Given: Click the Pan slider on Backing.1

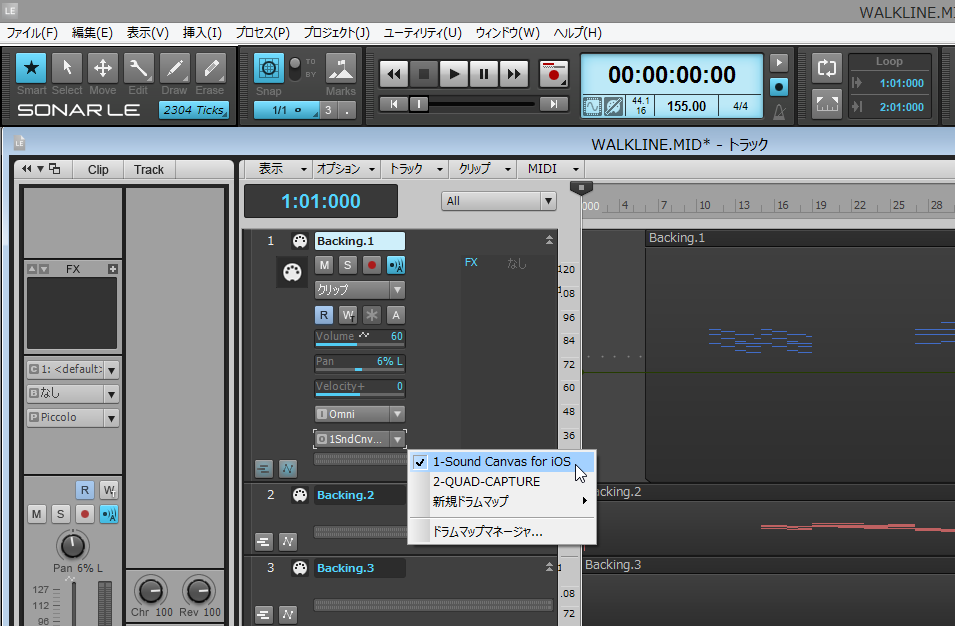Looking at the screenshot, I should tap(359, 362).
